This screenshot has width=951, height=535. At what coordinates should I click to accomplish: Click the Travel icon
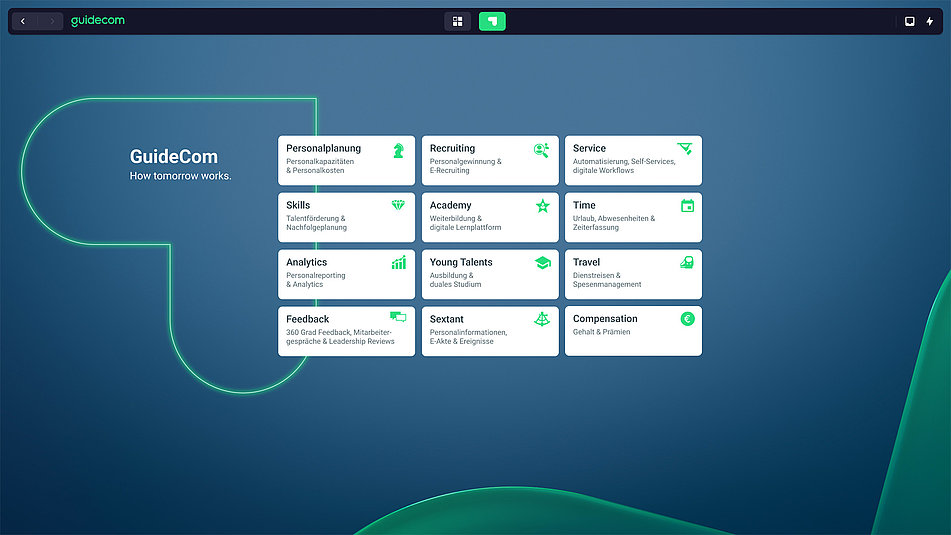[687, 262]
